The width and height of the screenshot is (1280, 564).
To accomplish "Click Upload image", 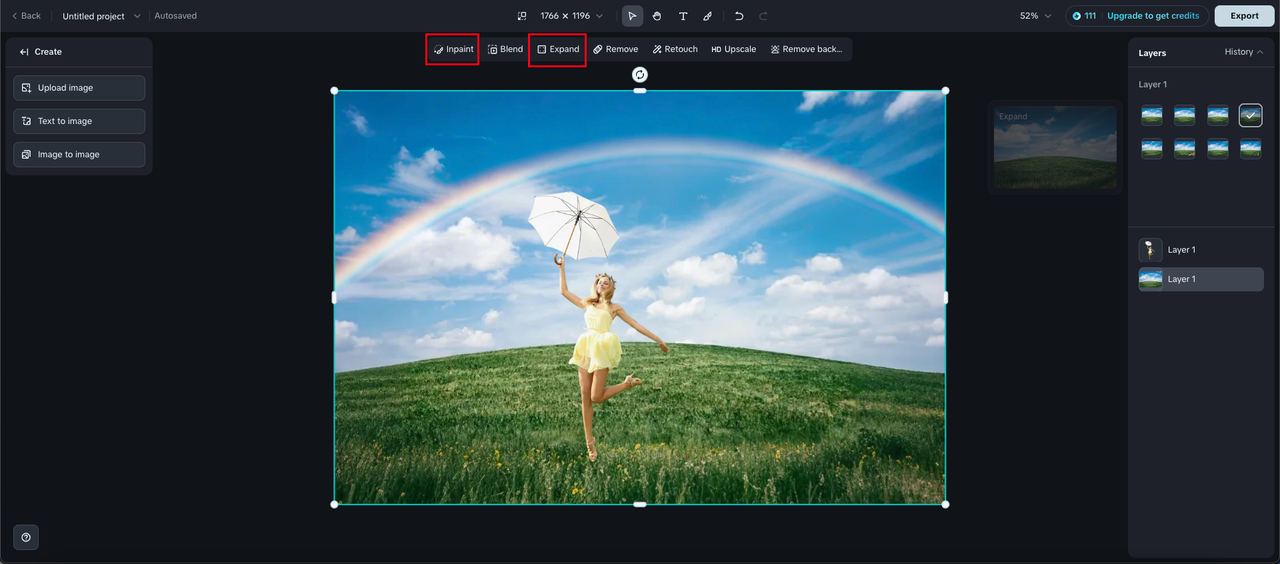I will point(79,88).
